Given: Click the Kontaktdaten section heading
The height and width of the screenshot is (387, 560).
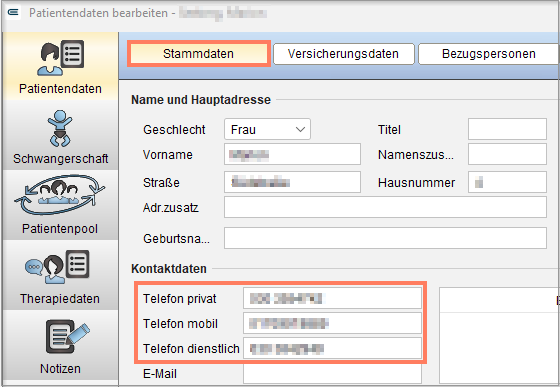Looking at the screenshot, I should [169, 268].
